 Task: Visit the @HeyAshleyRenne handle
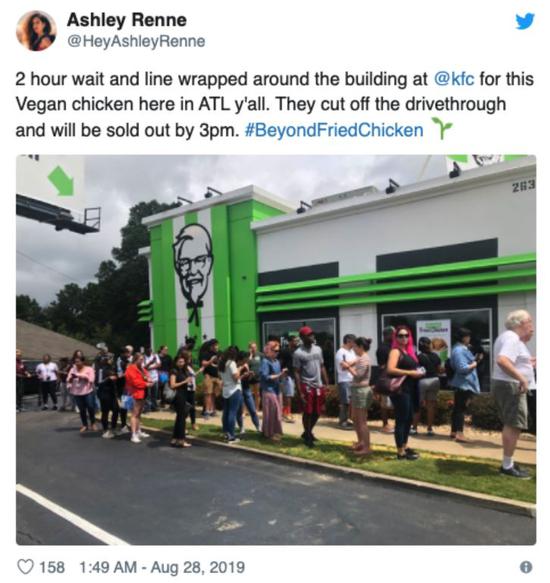[x=136, y=41]
